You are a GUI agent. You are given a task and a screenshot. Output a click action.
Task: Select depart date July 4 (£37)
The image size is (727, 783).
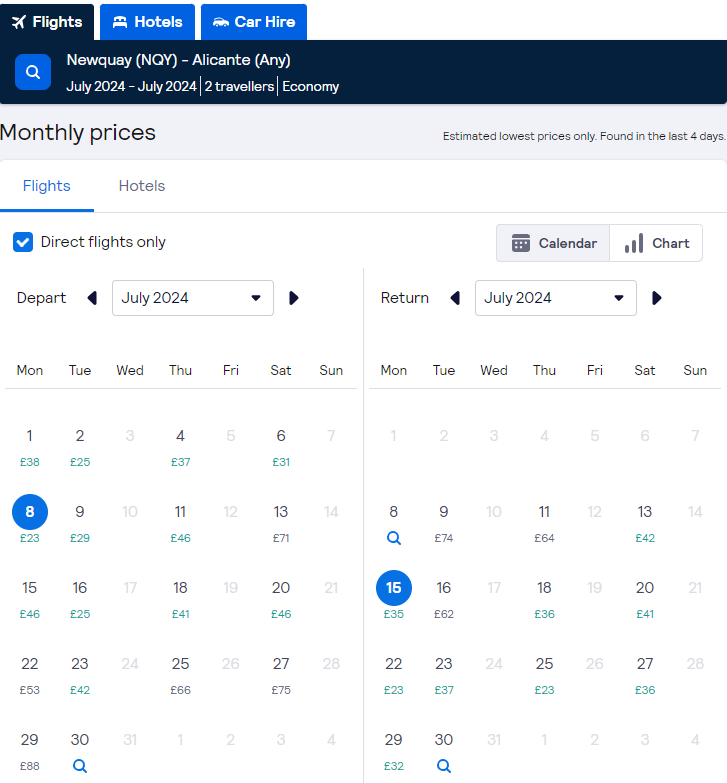[180, 447]
